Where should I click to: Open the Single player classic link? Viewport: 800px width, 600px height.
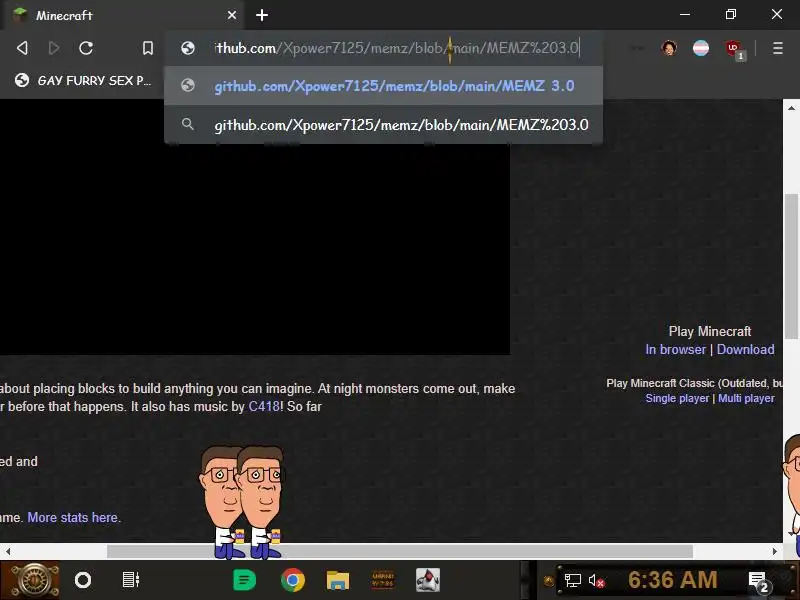pos(677,398)
